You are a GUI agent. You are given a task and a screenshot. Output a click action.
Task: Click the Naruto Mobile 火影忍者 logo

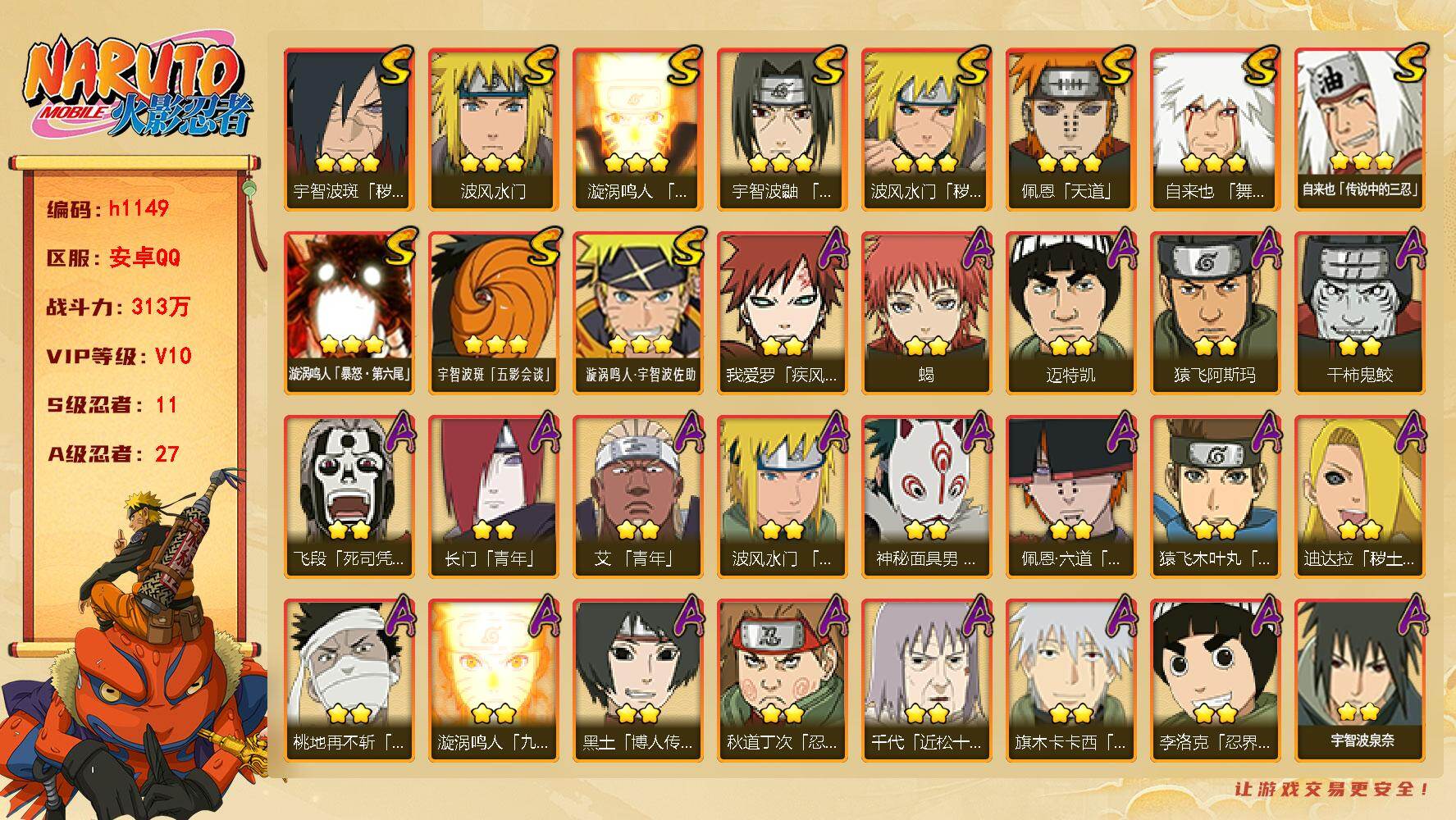coord(136,88)
